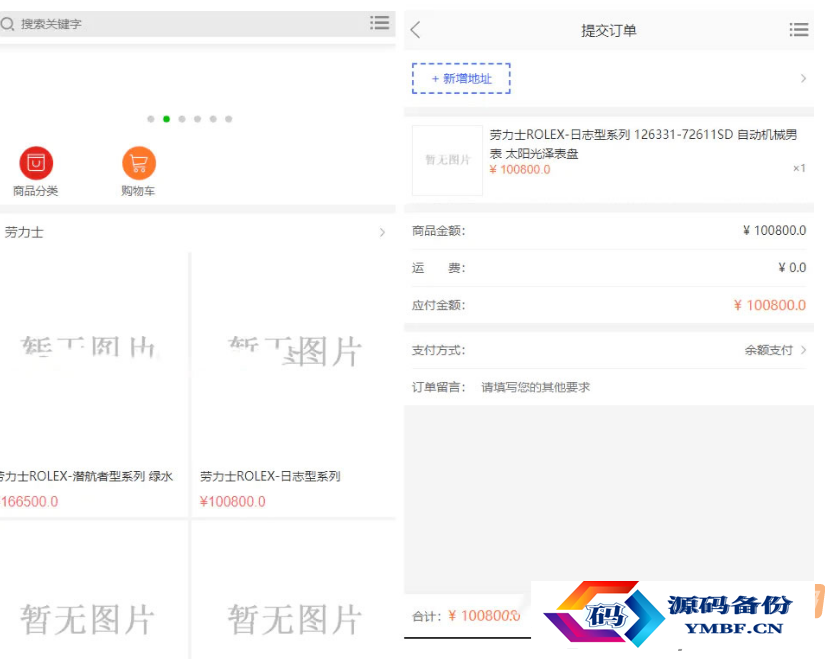Click the 支付方式 label

(438, 351)
